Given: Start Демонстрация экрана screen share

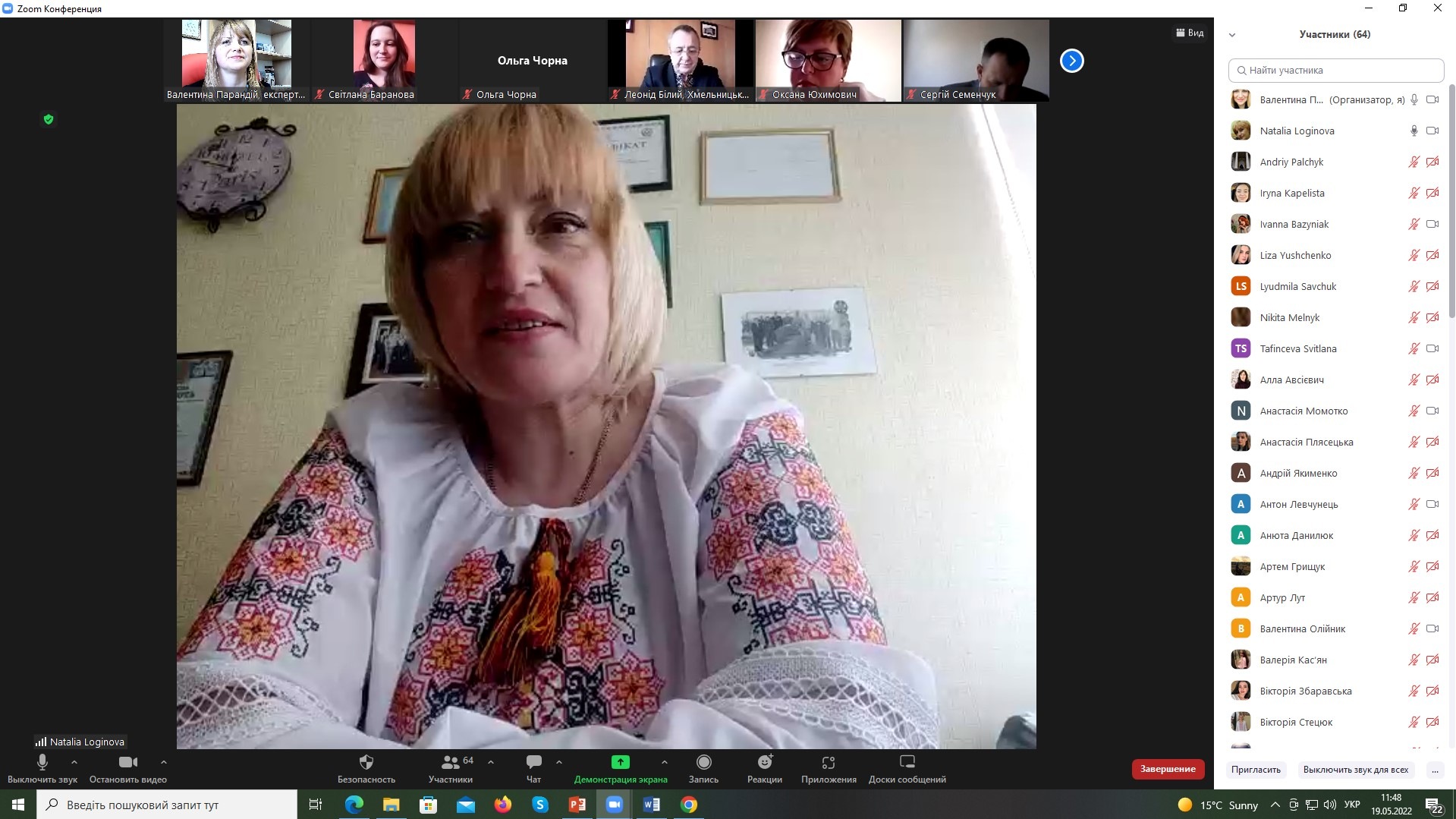Looking at the screenshot, I should [x=621, y=768].
